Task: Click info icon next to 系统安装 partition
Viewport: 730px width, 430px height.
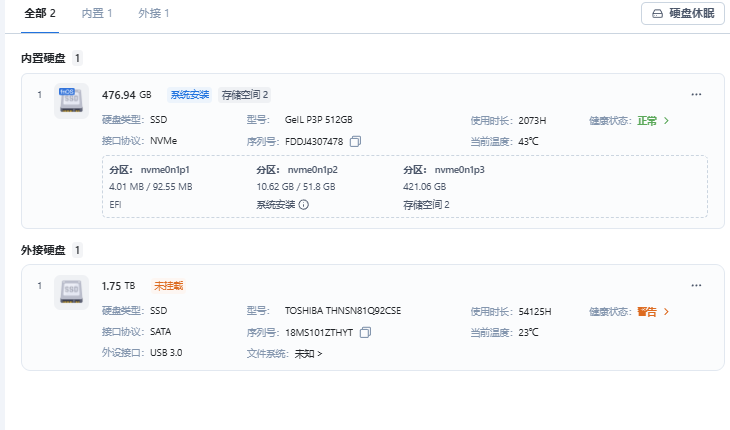Action: tap(304, 205)
